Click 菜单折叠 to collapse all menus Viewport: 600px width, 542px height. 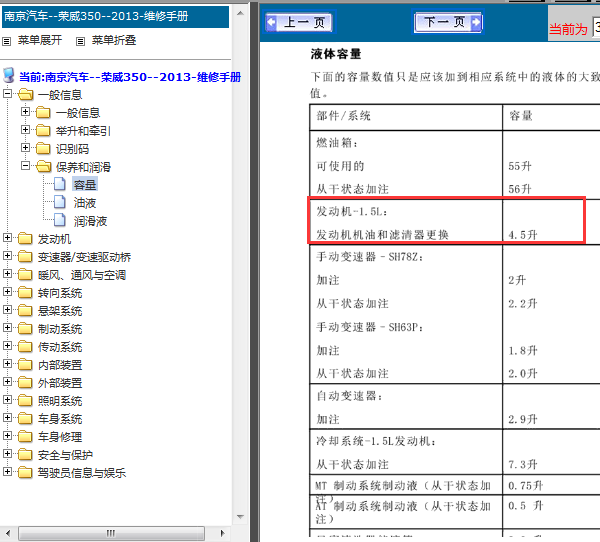click(114, 40)
